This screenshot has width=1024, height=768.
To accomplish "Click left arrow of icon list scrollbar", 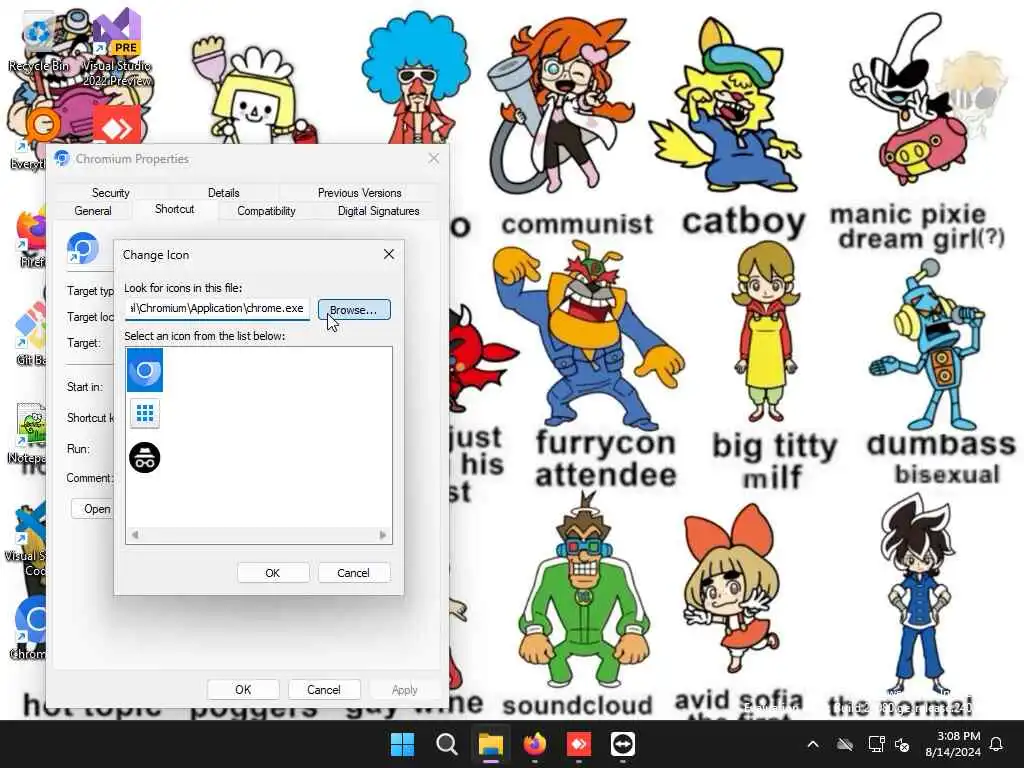I will point(135,535).
